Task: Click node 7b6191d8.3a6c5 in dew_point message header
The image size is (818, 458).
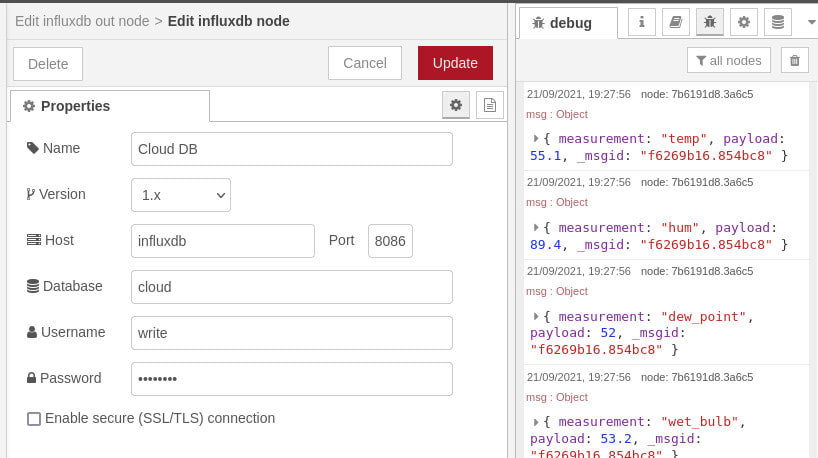Action: [x=697, y=271]
